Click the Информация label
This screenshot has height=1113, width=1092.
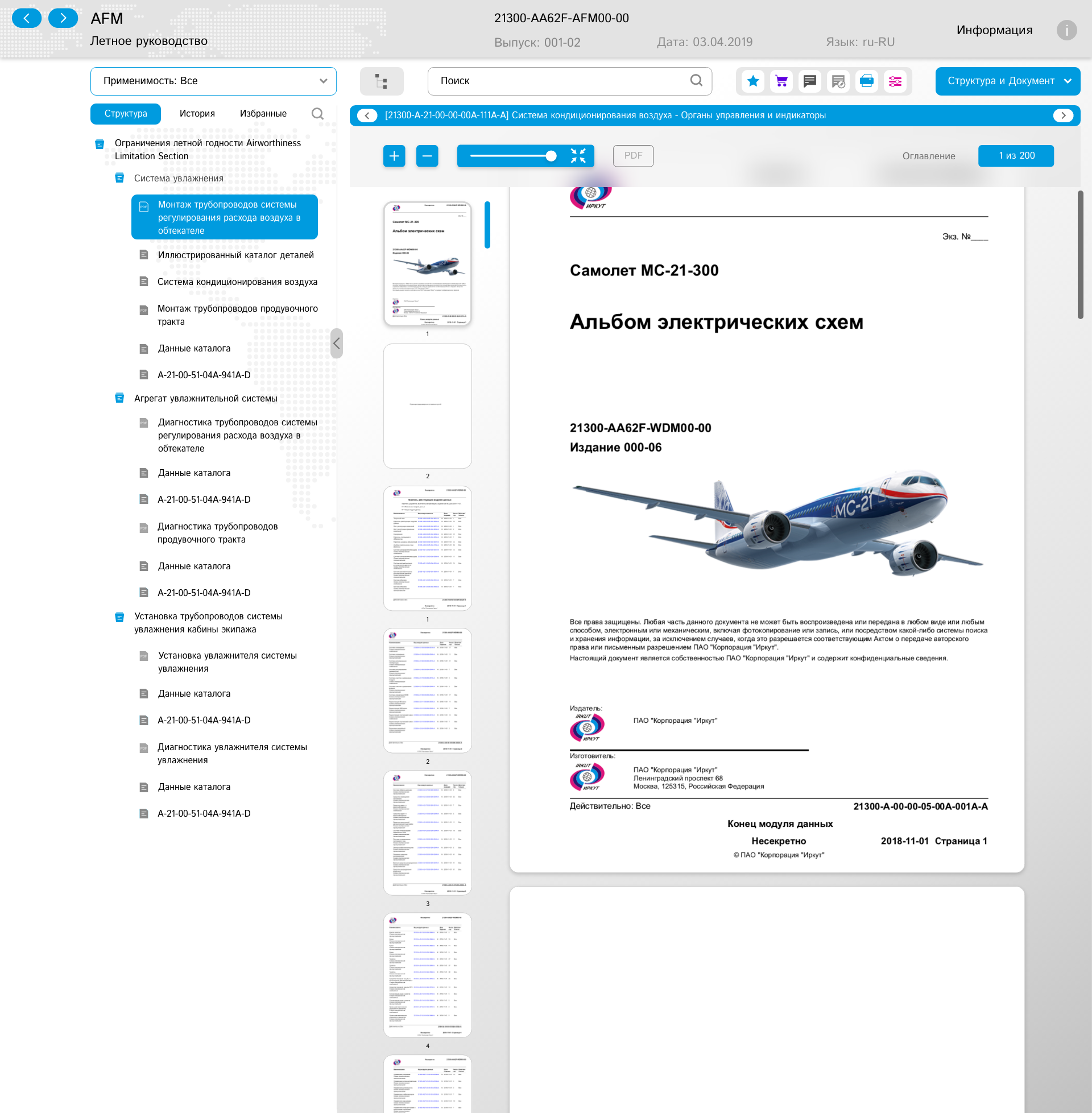pos(994,30)
